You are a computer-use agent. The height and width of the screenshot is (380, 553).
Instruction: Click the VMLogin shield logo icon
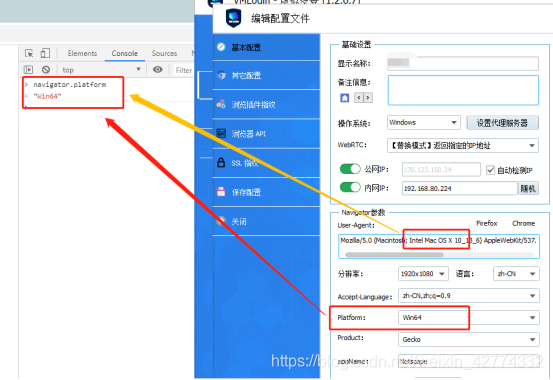coord(233,18)
